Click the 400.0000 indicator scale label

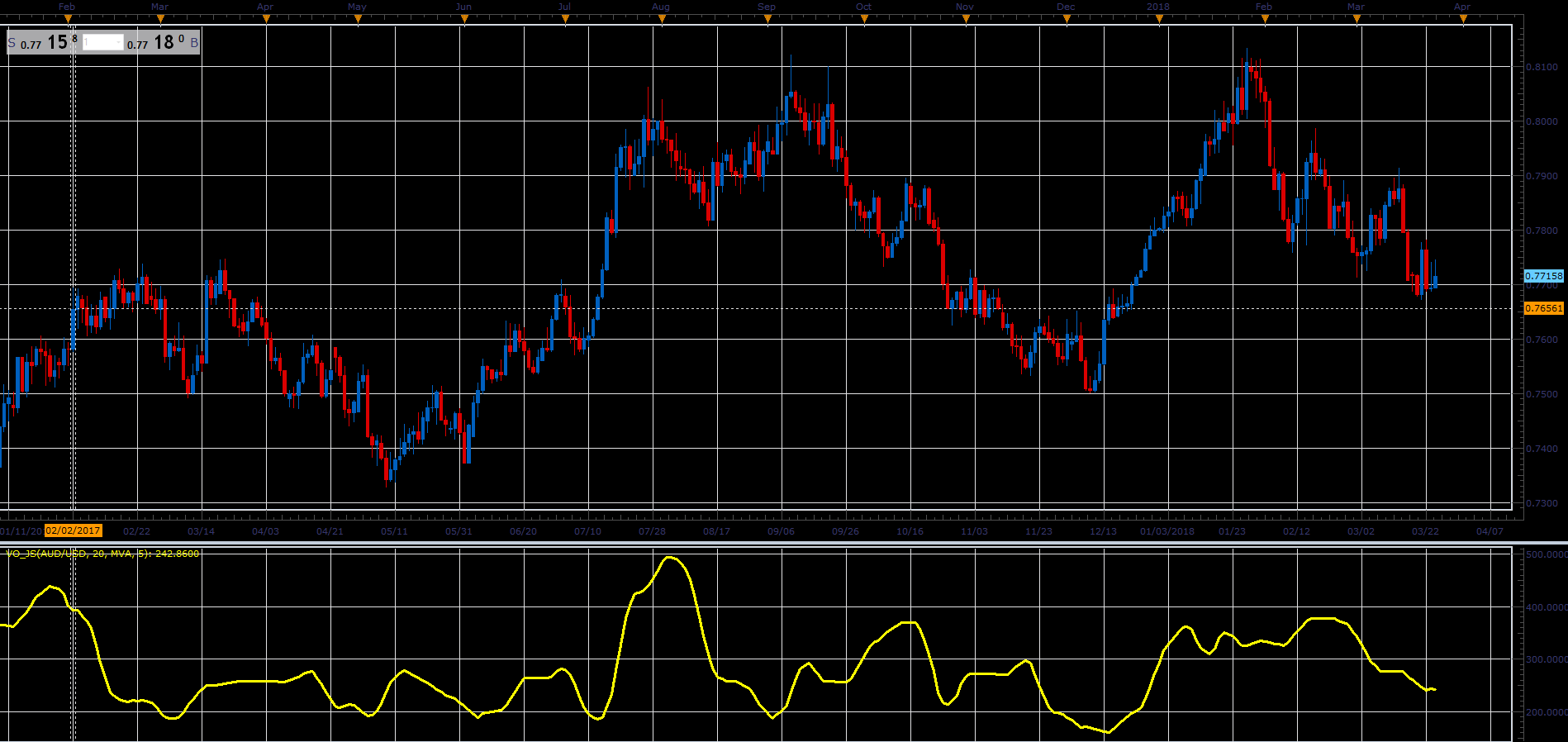(x=1546, y=607)
